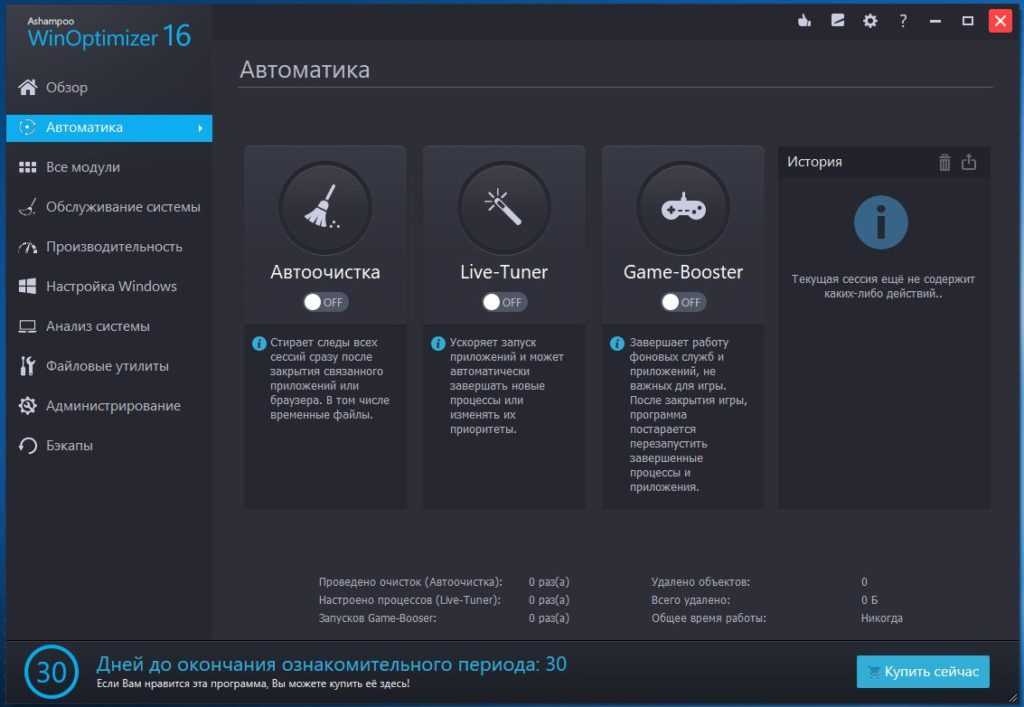Click the Автоматика sidebar icon

[x=27, y=127]
